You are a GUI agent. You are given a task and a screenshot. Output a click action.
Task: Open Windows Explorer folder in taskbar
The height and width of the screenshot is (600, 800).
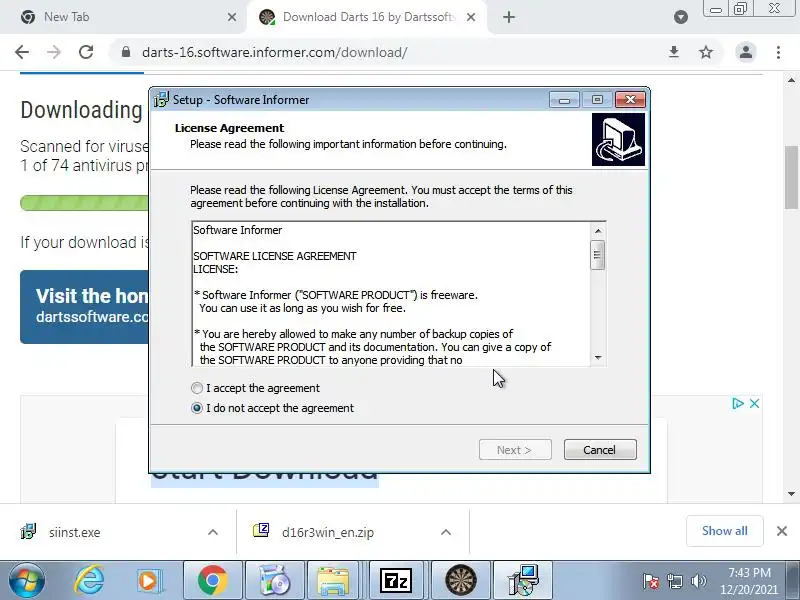tap(333, 581)
